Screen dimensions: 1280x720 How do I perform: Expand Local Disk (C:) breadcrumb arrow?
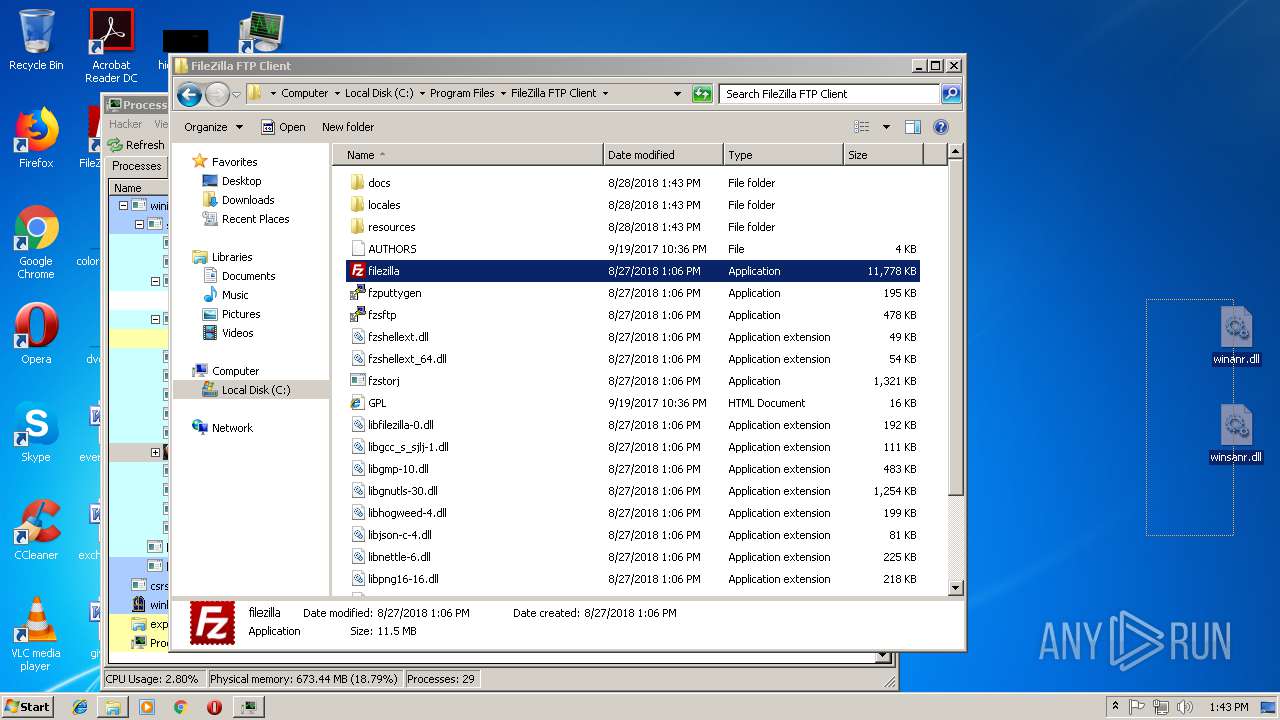tap(422, 93)
